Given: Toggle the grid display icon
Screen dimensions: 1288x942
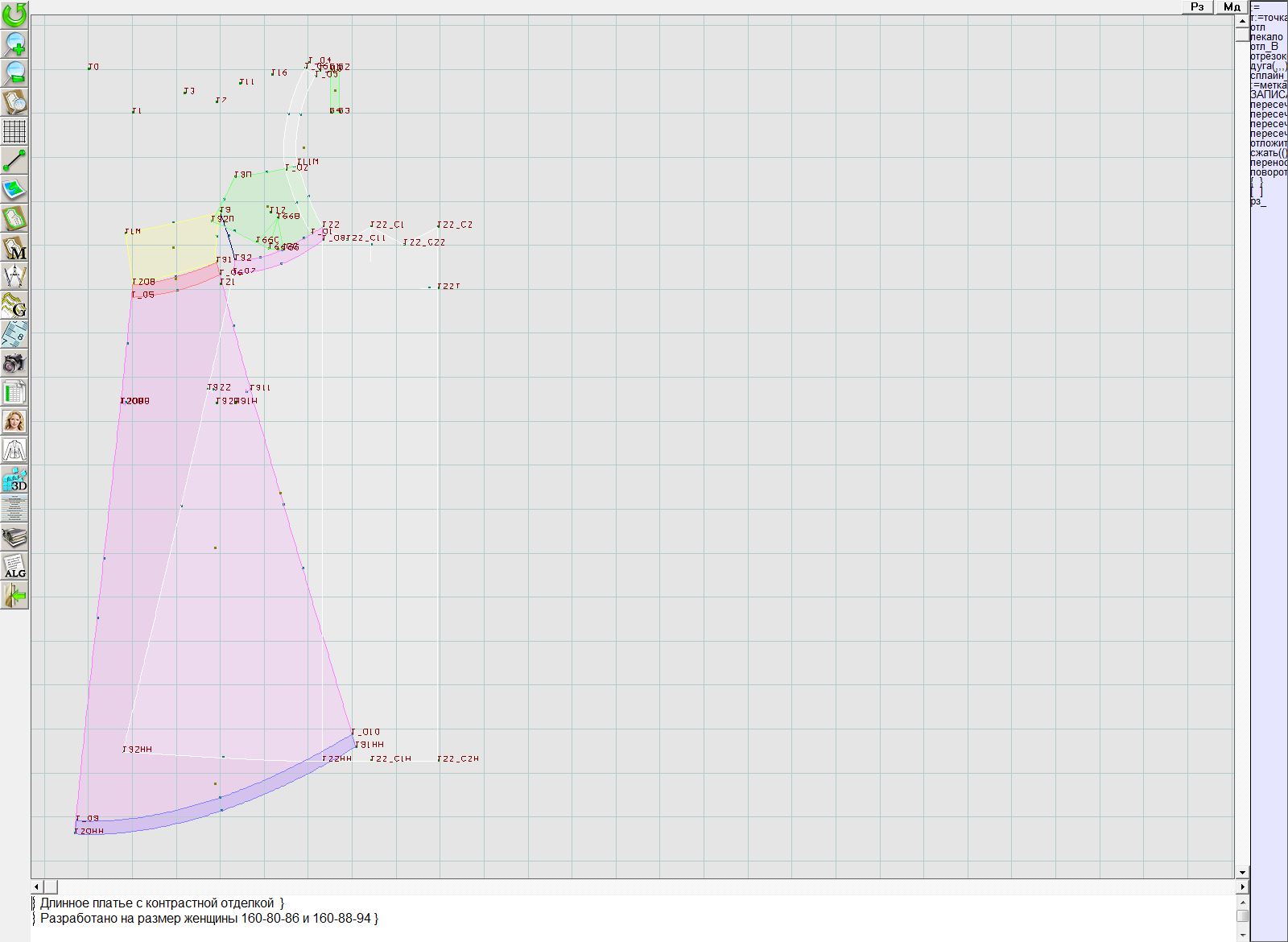Looking at the screenshot, I should pos(14,131).
